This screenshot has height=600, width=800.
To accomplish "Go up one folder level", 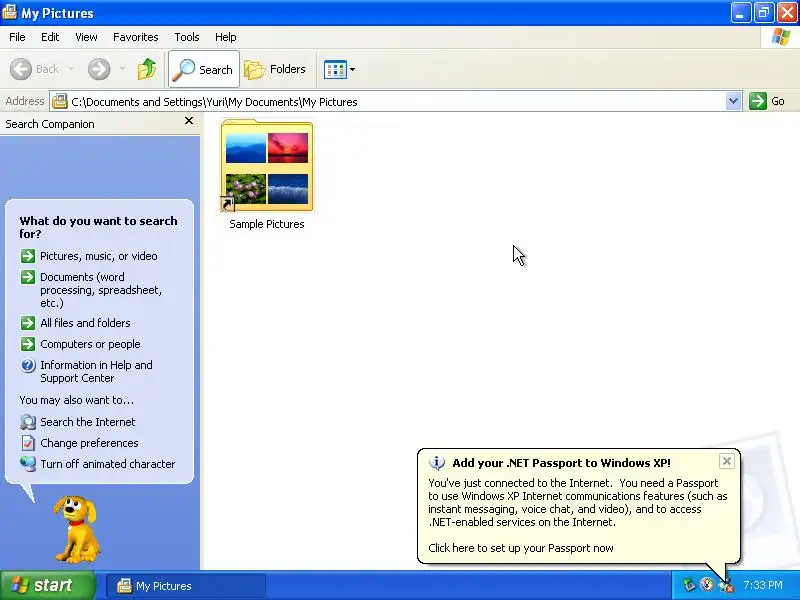I will point(147,69).
